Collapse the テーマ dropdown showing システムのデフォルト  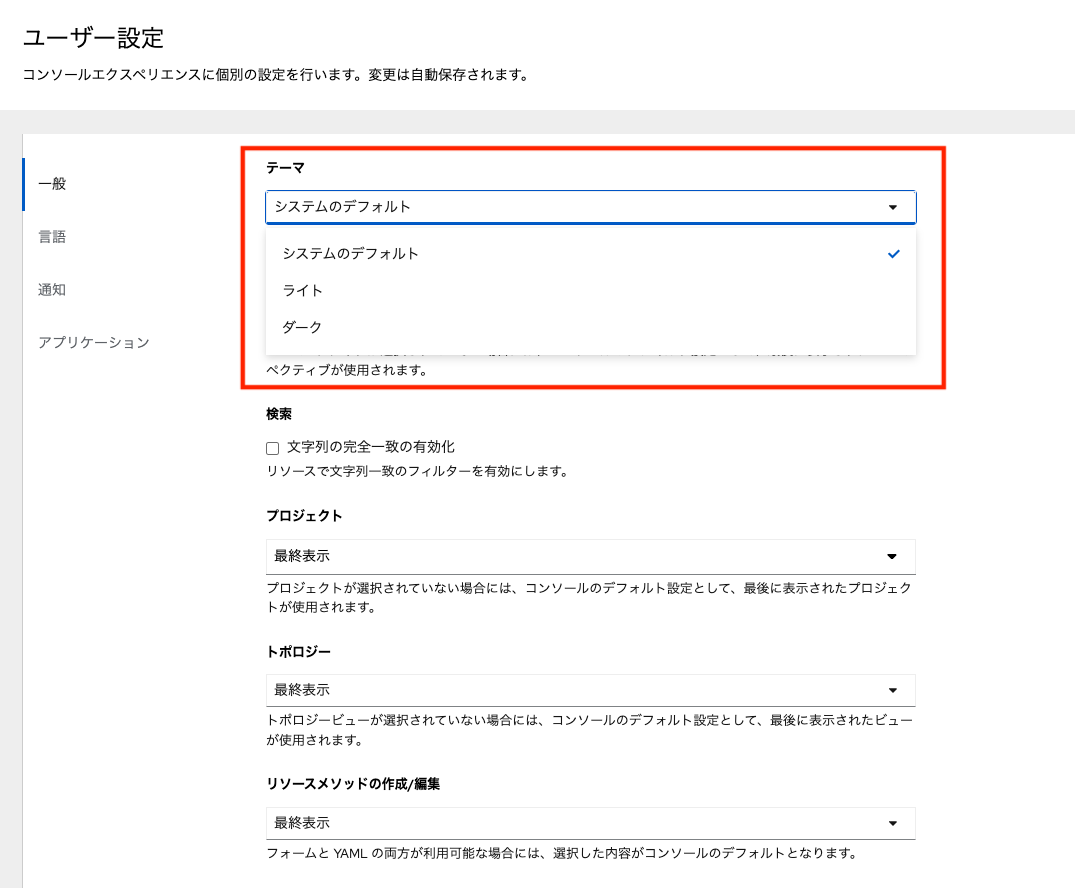pyautogui.click(x=590, y=207)
